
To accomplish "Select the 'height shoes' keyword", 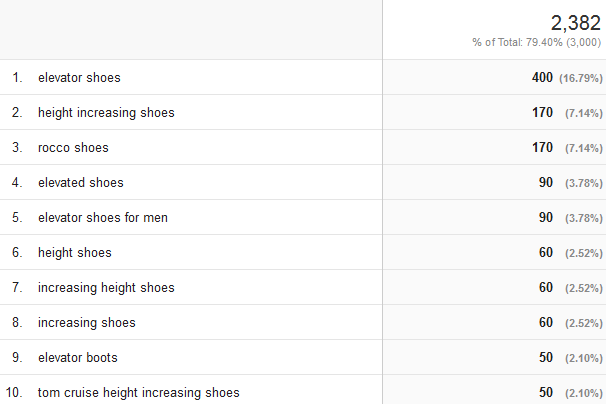I will (75, 252).
